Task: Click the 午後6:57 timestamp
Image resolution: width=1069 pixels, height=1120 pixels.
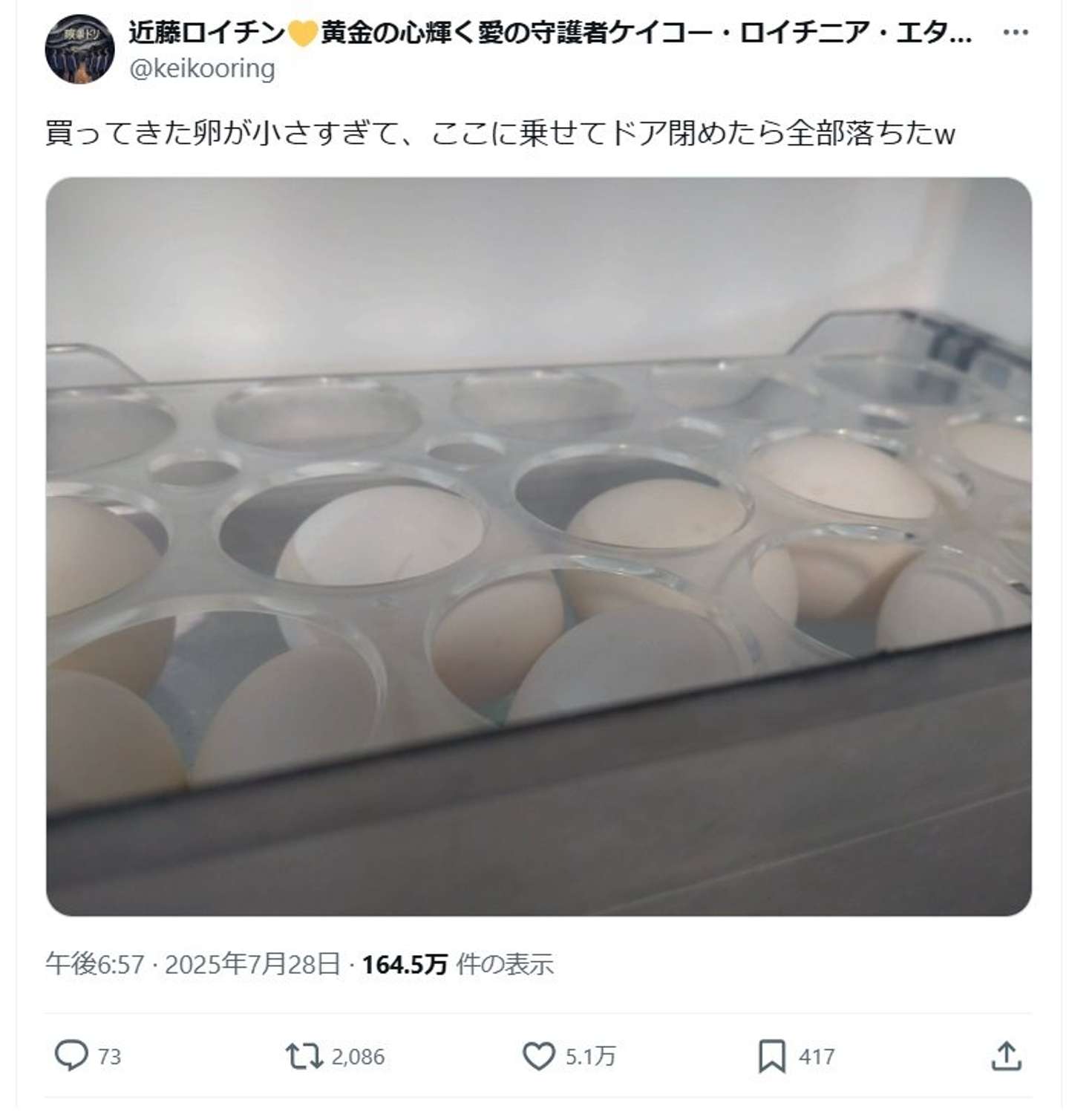Action: tap(95, 964)
